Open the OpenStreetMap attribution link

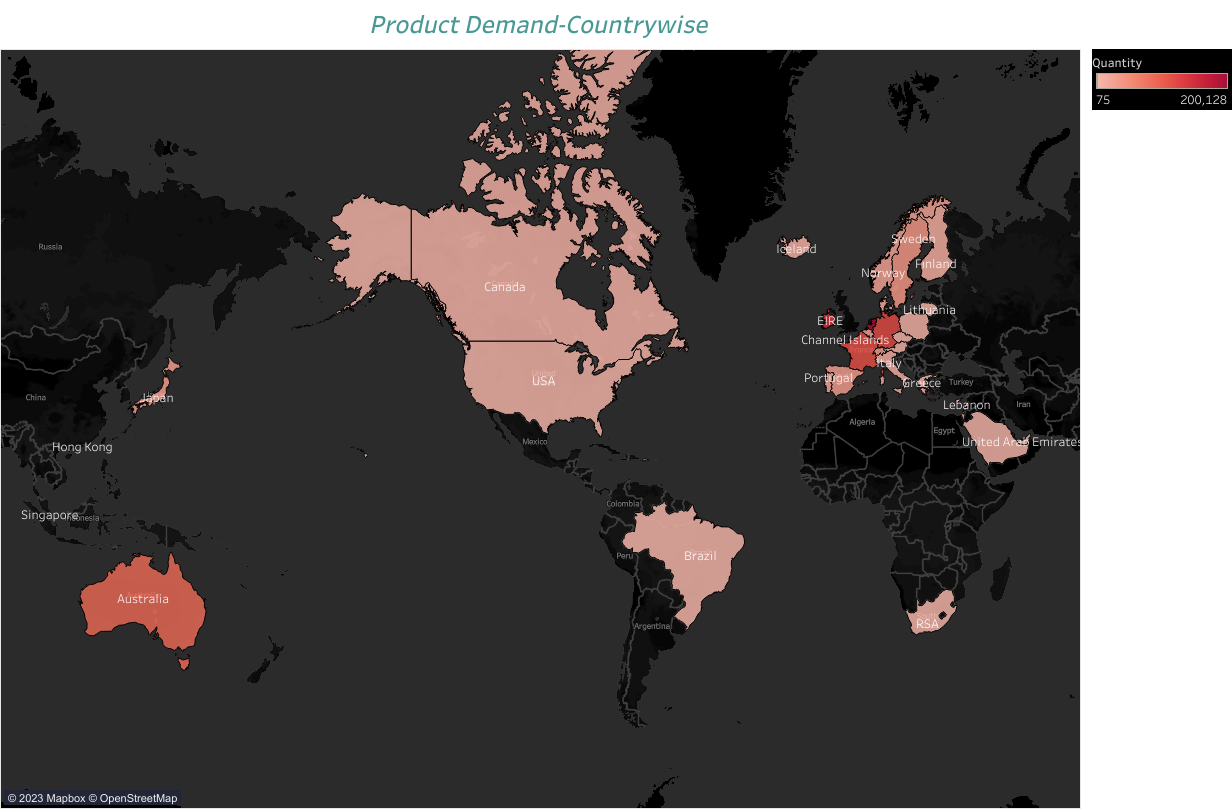pos(138,798)
